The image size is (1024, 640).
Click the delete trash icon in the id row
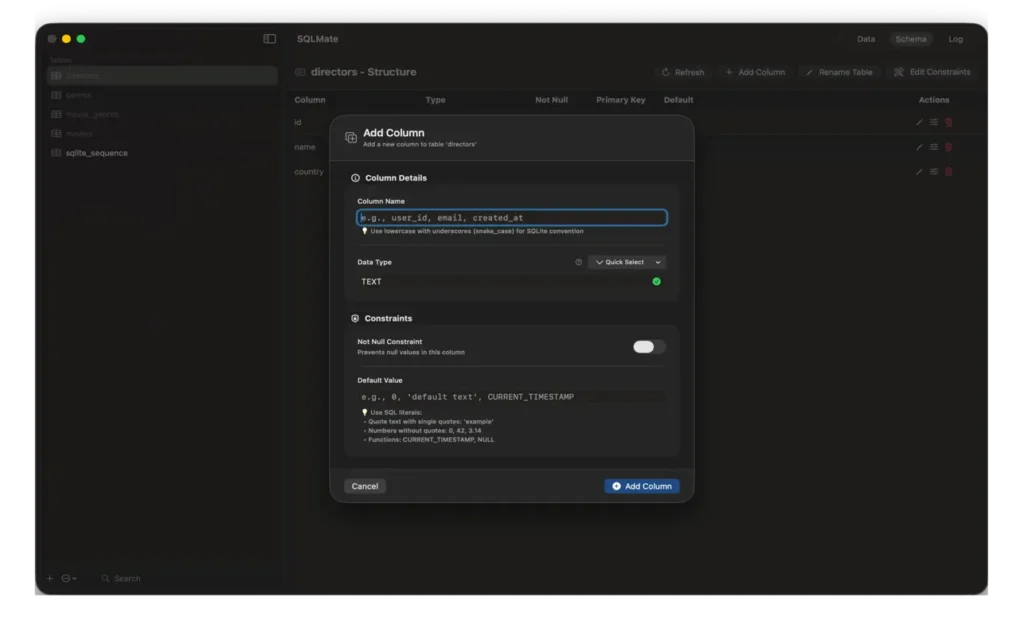click(949, 122)
